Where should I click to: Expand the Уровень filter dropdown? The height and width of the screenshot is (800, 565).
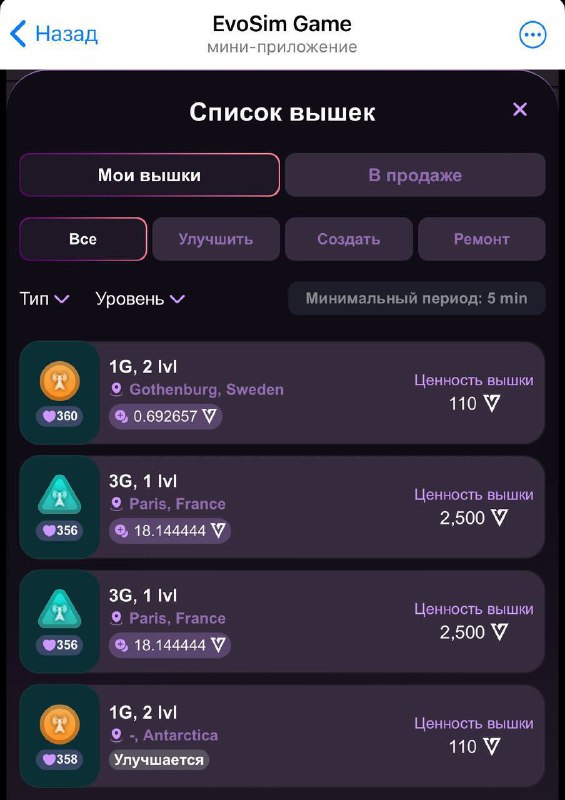[140, 298]
